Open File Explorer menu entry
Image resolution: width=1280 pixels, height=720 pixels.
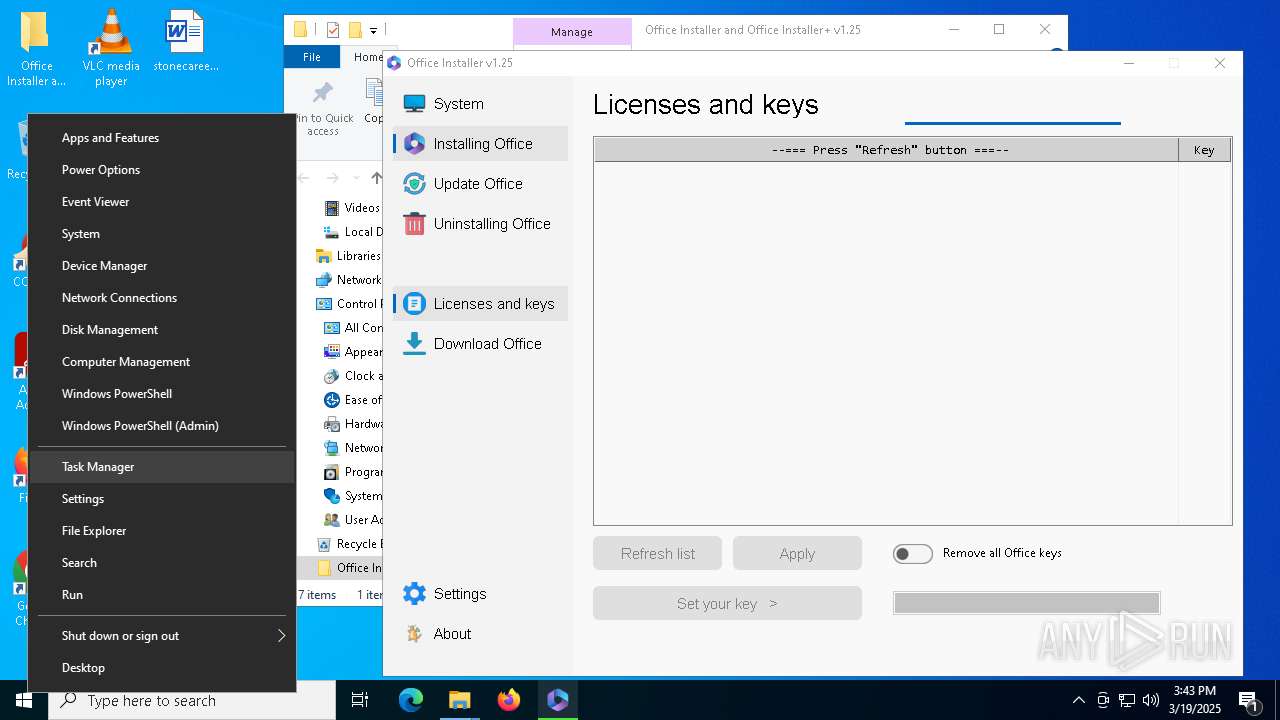(162, 531)
